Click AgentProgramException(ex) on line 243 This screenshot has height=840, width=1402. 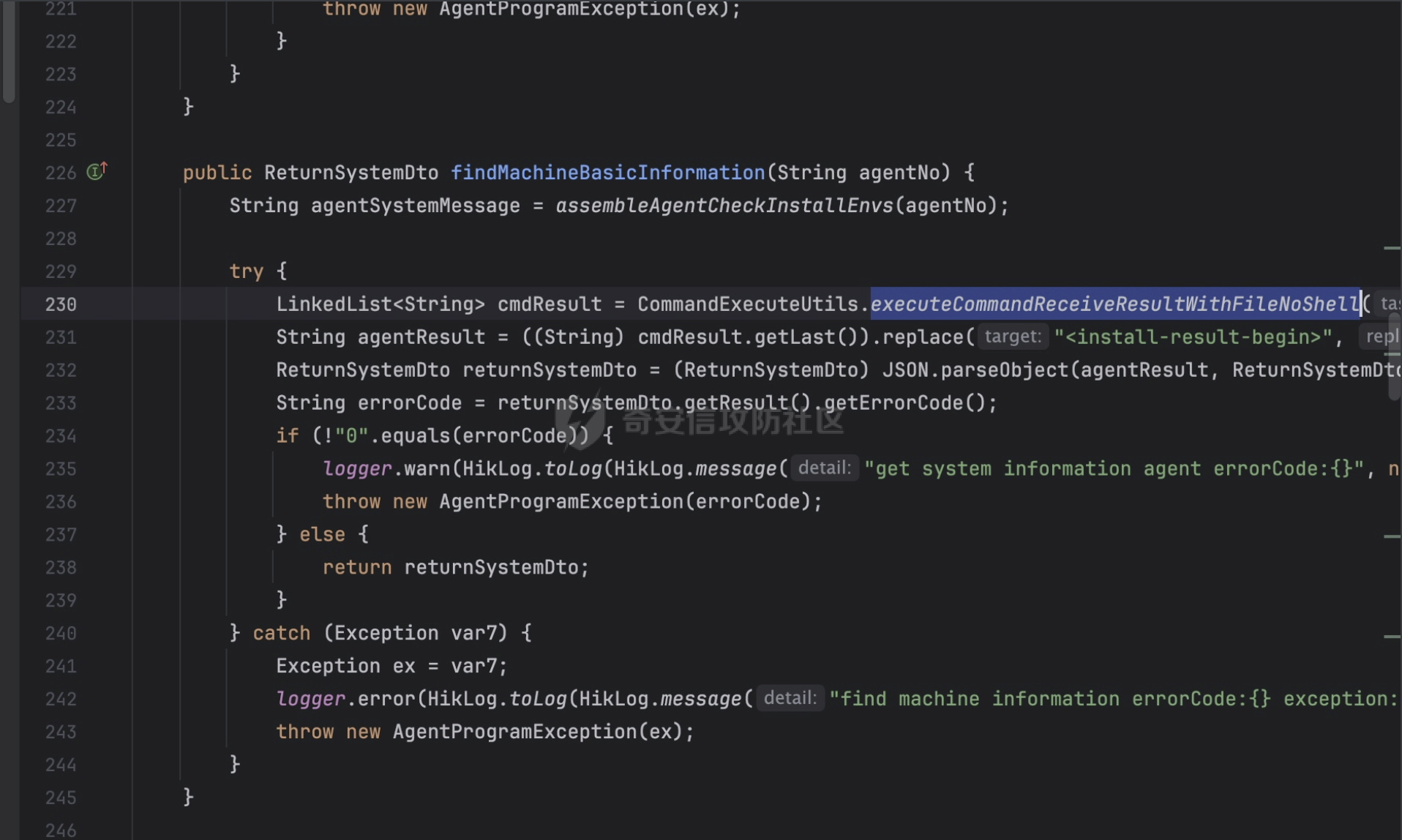(537, 732)
